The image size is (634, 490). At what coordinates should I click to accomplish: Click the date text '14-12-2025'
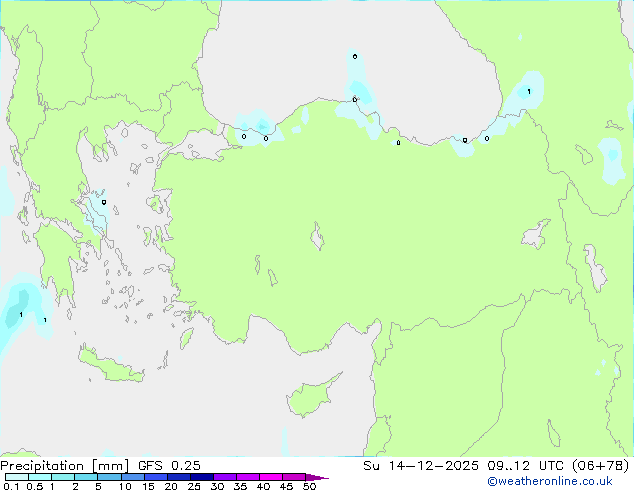coord(433,466)
